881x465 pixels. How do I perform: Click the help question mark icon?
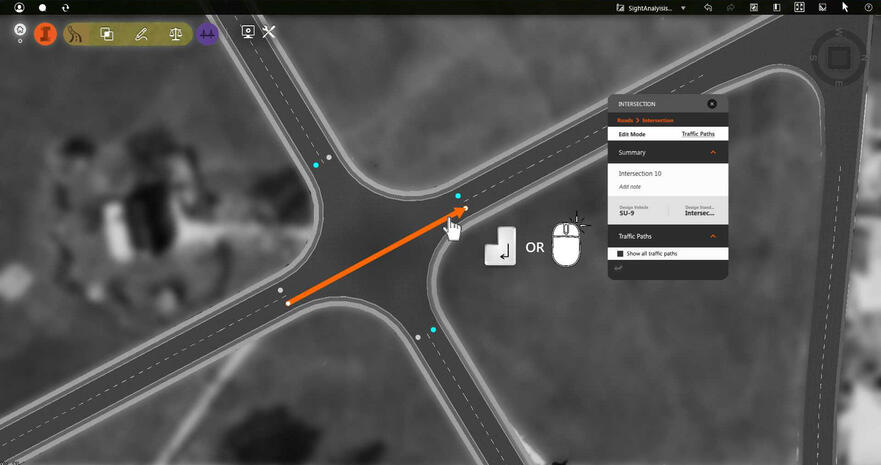coord(867,7)
